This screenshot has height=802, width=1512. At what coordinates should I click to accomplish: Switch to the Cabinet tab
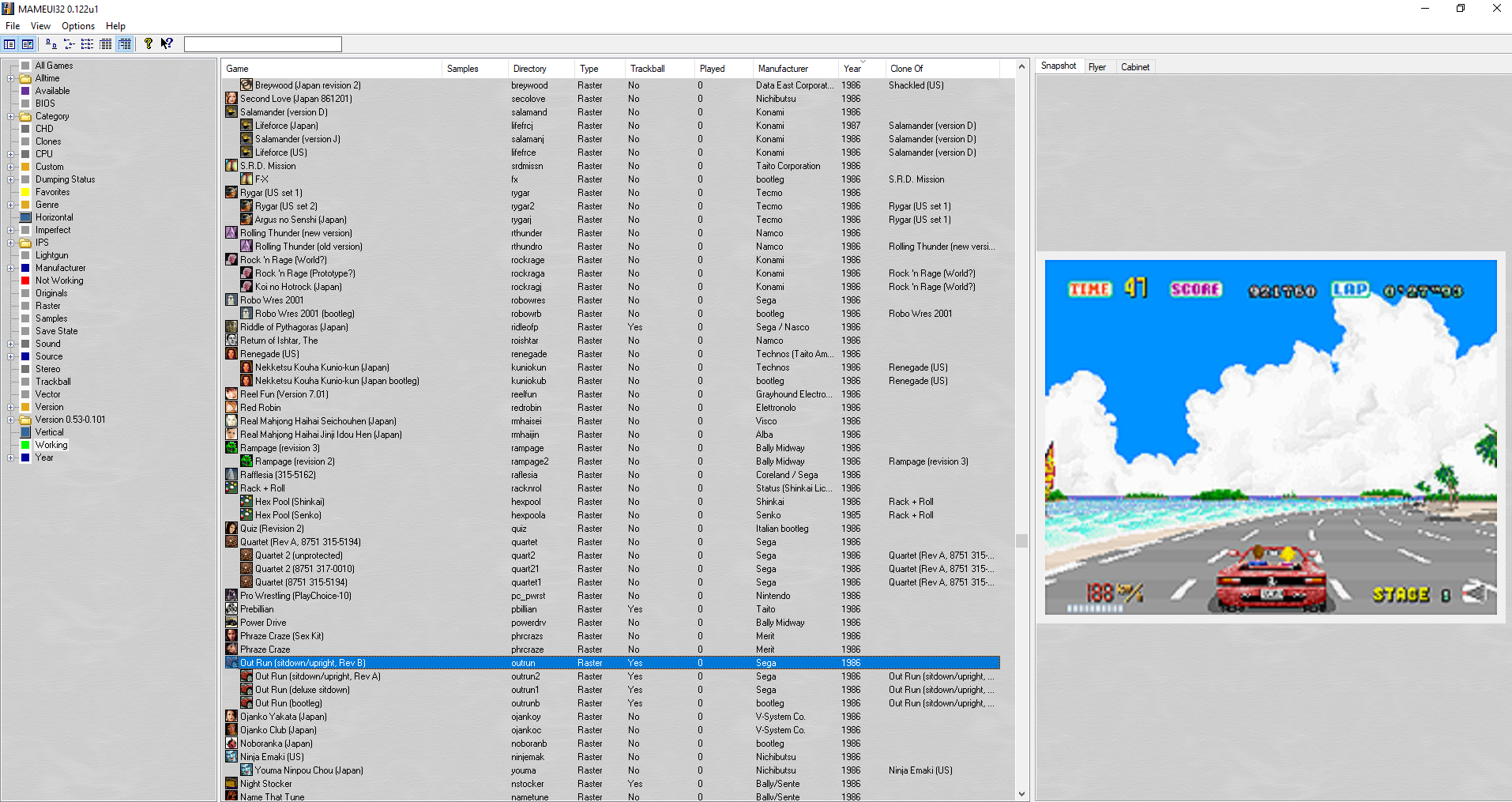pyautogui.click(x=1135, y=67)
